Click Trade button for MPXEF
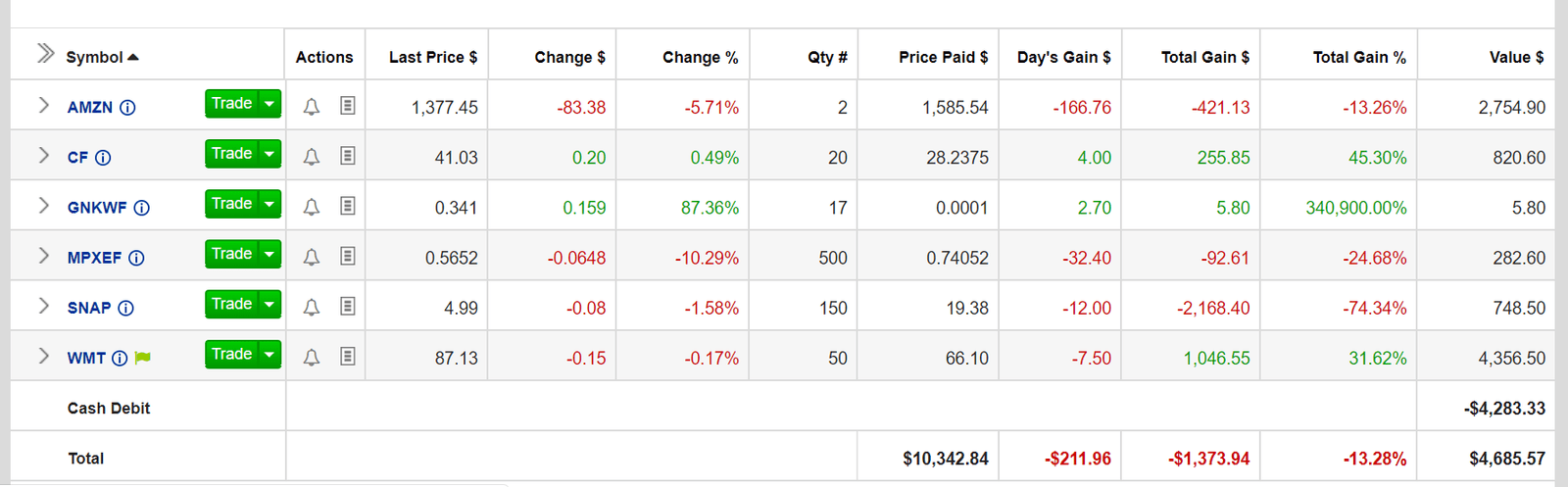Screen dimensions: 1568x487 (x=232, y=254)
